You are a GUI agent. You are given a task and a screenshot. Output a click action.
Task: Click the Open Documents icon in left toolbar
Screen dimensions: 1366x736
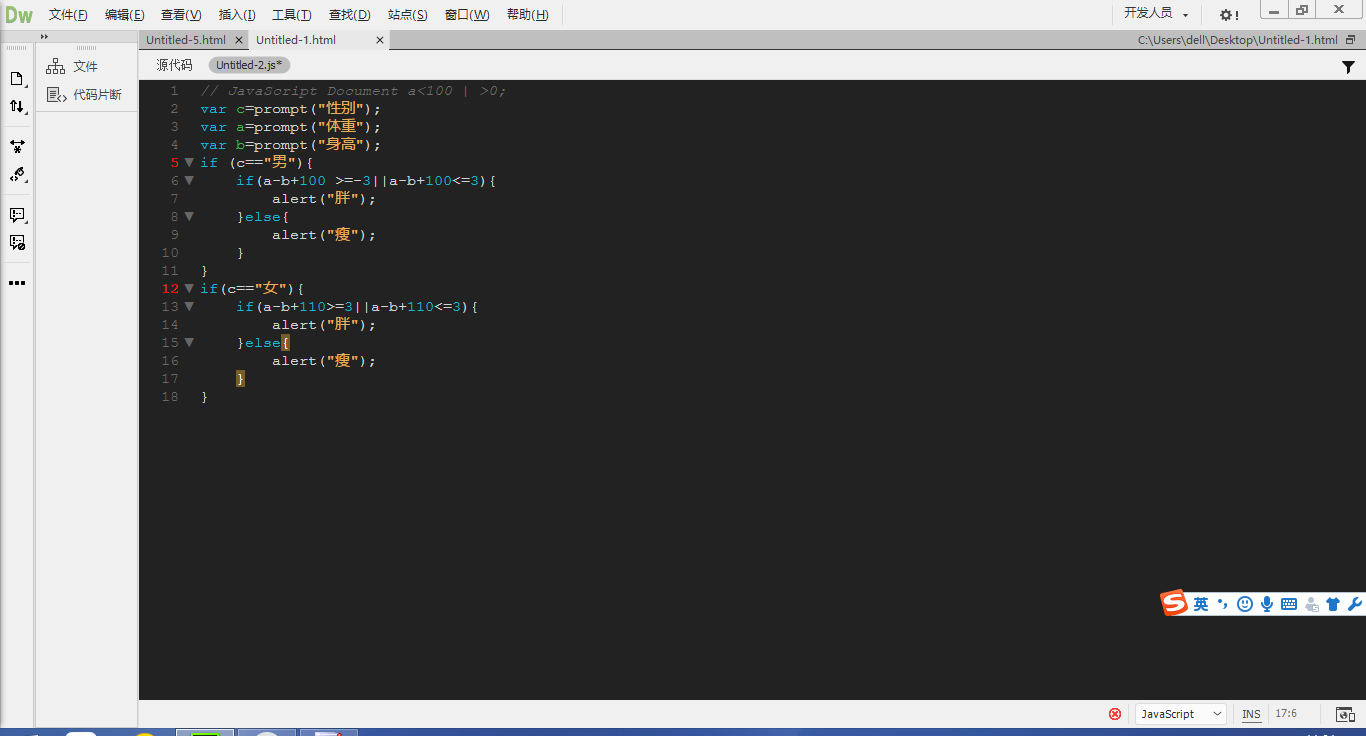click(17, 79)
